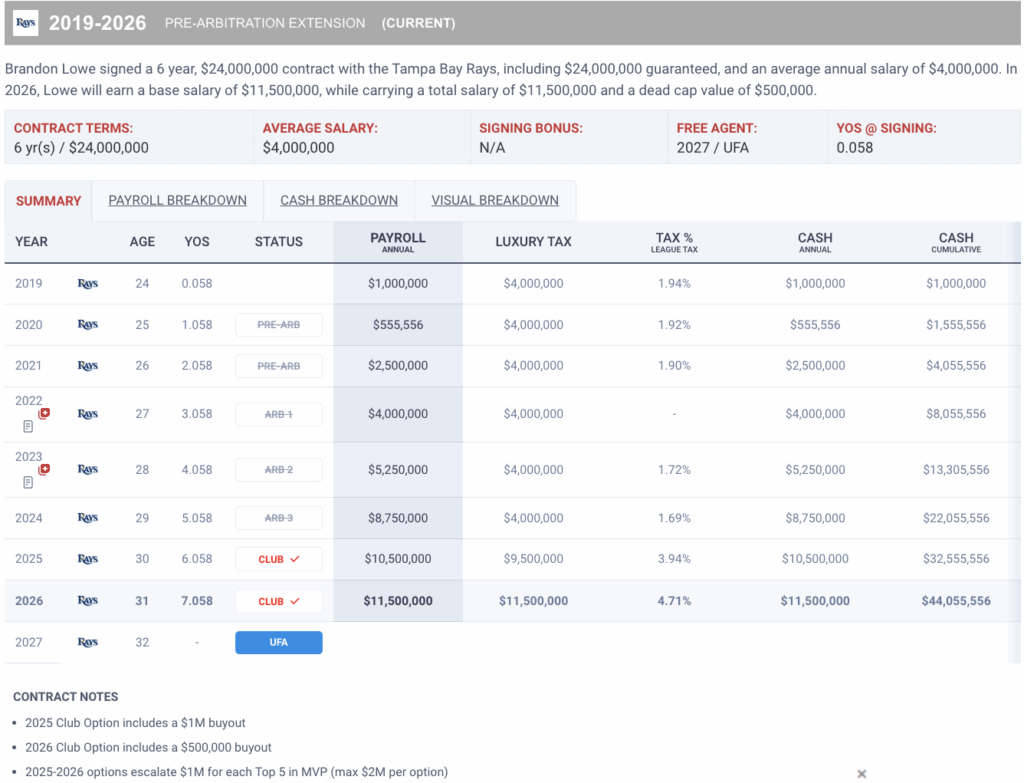Click the Rays logo in the contract header

click(26, 23)
